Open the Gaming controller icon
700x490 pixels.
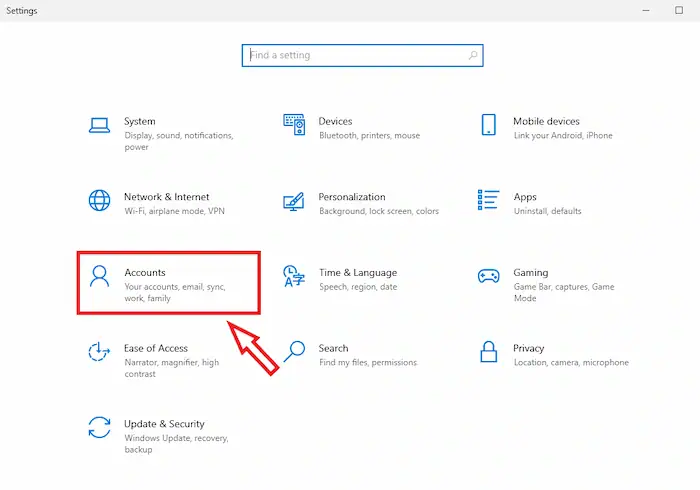click(488, 276)
